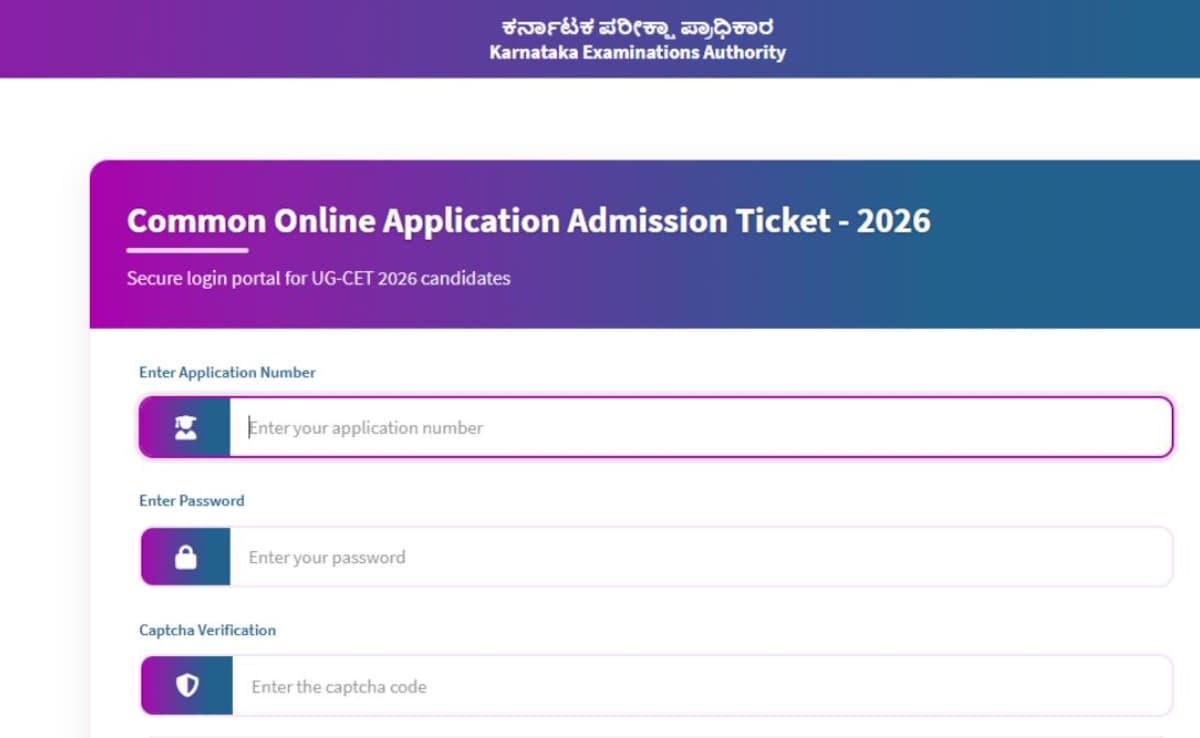This screenshot has width=1200, height=738.
Task: Click the shield icon for captcha verification
Action: click(185, 685)
